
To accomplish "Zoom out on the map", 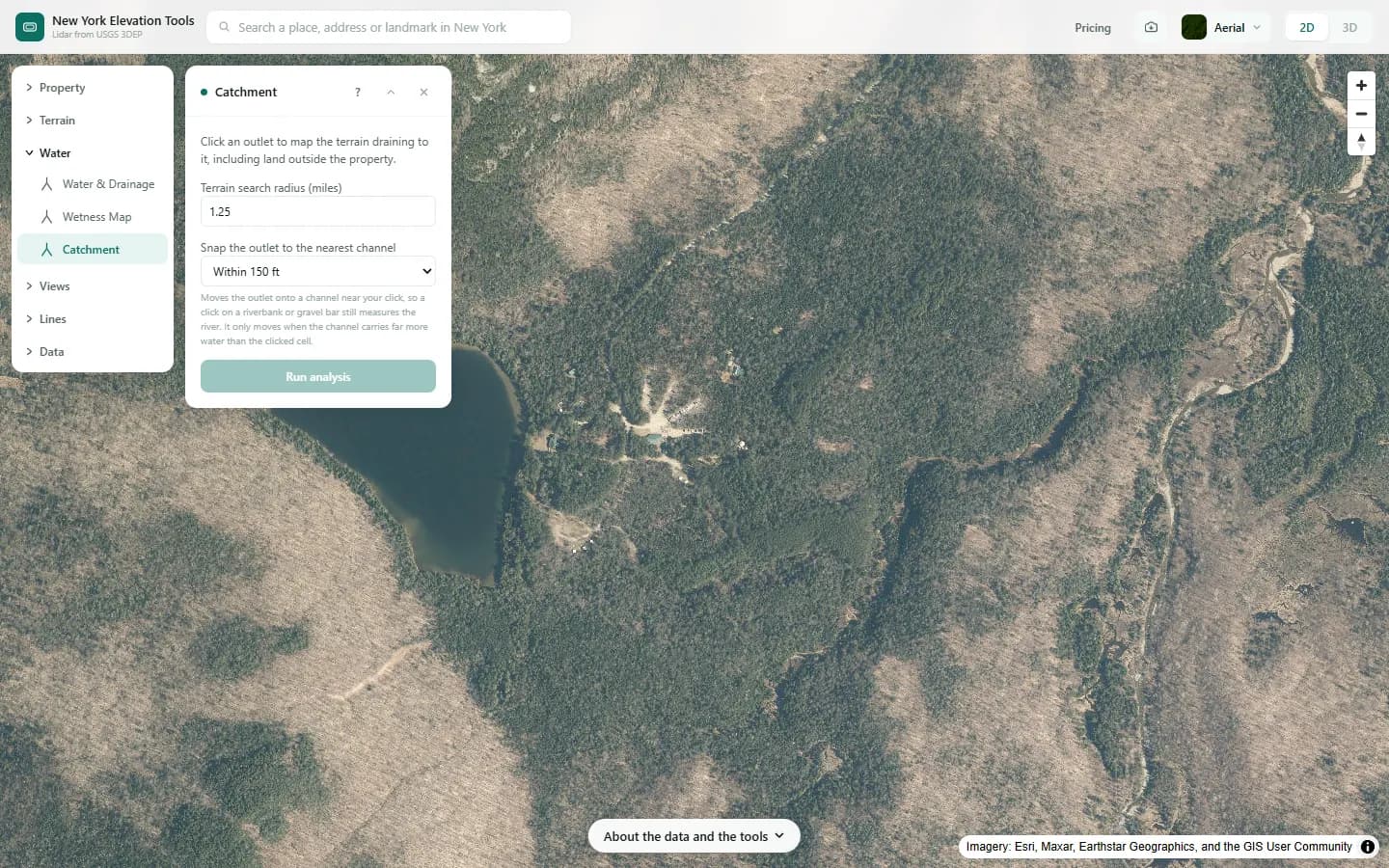I will click(x=1361, y=114).
